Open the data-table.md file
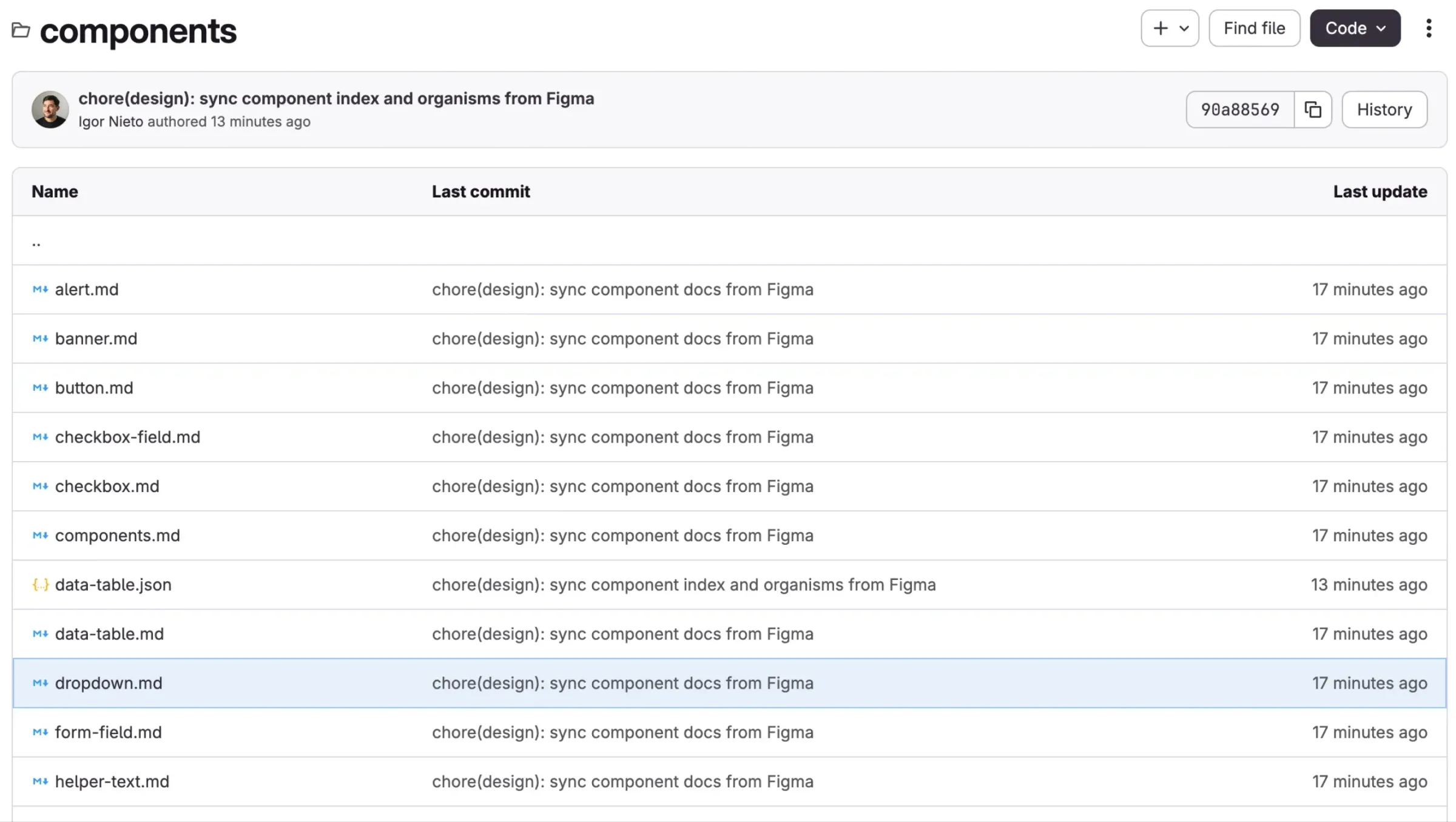The width and height of the screenshot is (1456, 822). pos(109,633)
